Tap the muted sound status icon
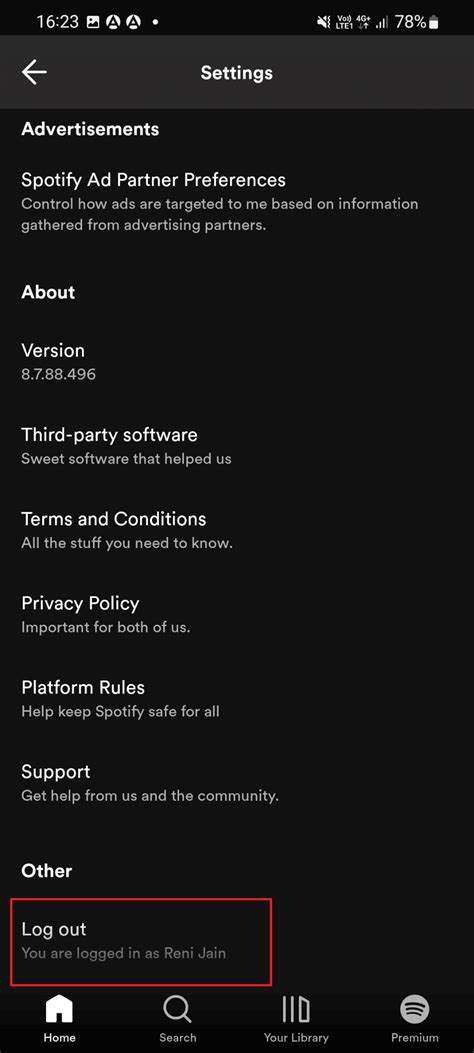Screen dimensions: 474x1053 coord(324,23)
